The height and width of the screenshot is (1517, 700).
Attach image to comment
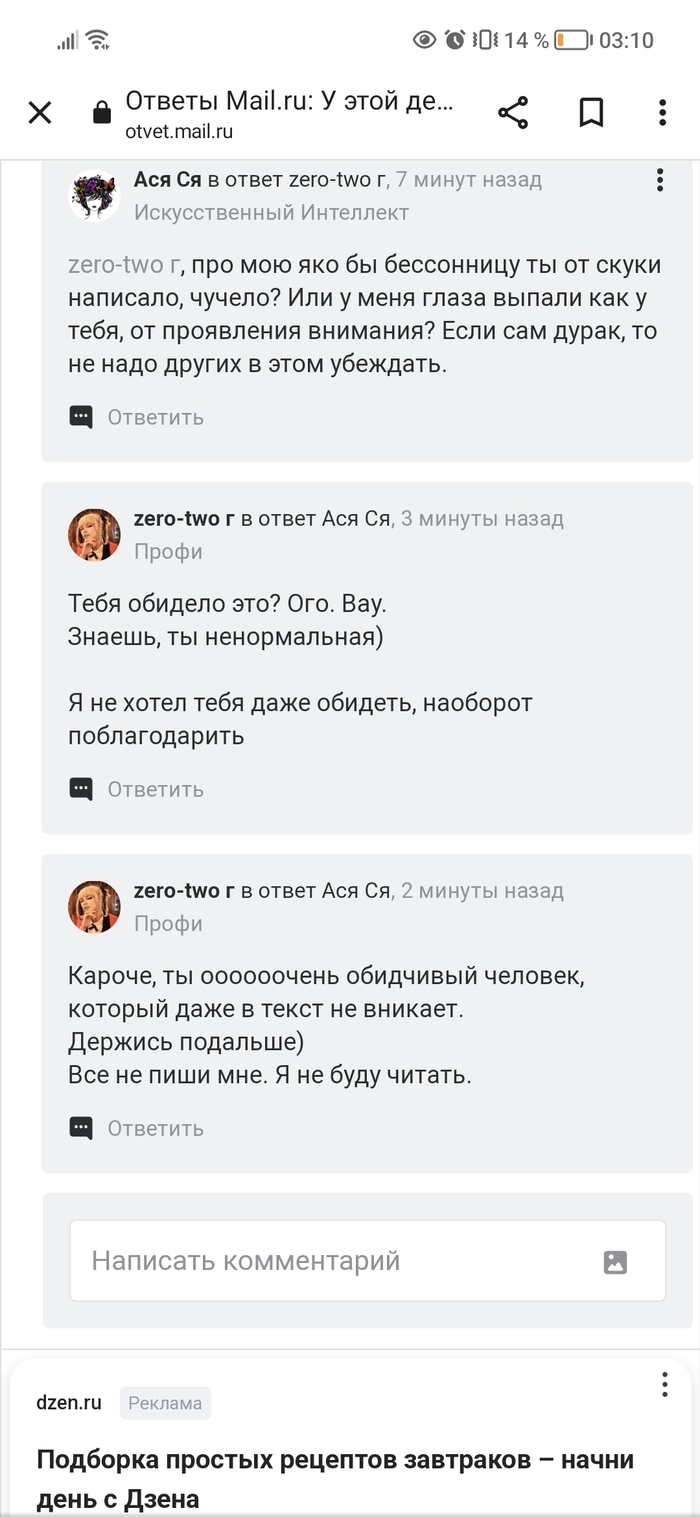point(615,1261)
